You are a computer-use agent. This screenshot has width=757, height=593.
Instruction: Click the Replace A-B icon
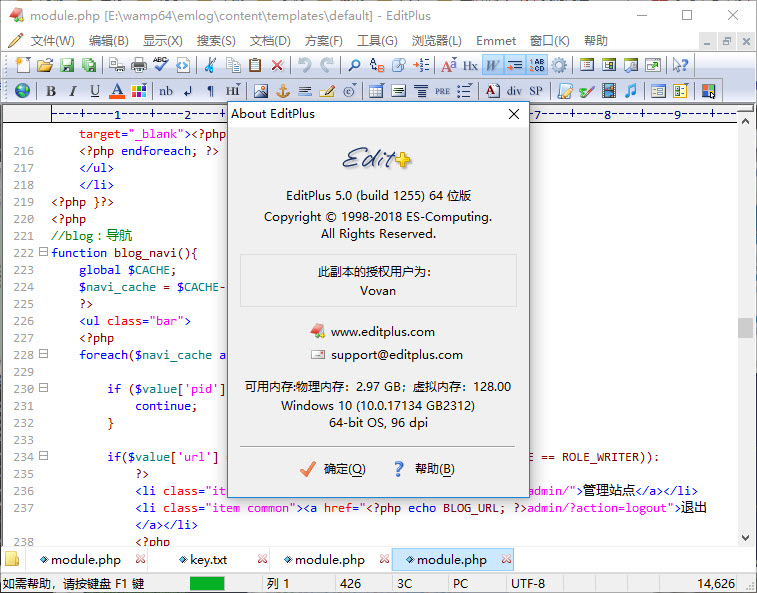click(377, 65)
